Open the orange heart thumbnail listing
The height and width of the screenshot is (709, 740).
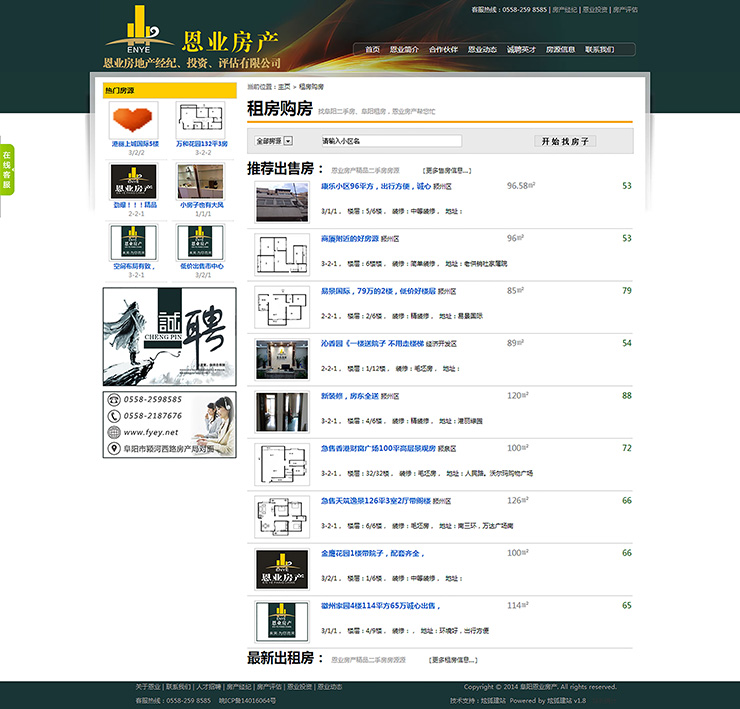(134, 120)
